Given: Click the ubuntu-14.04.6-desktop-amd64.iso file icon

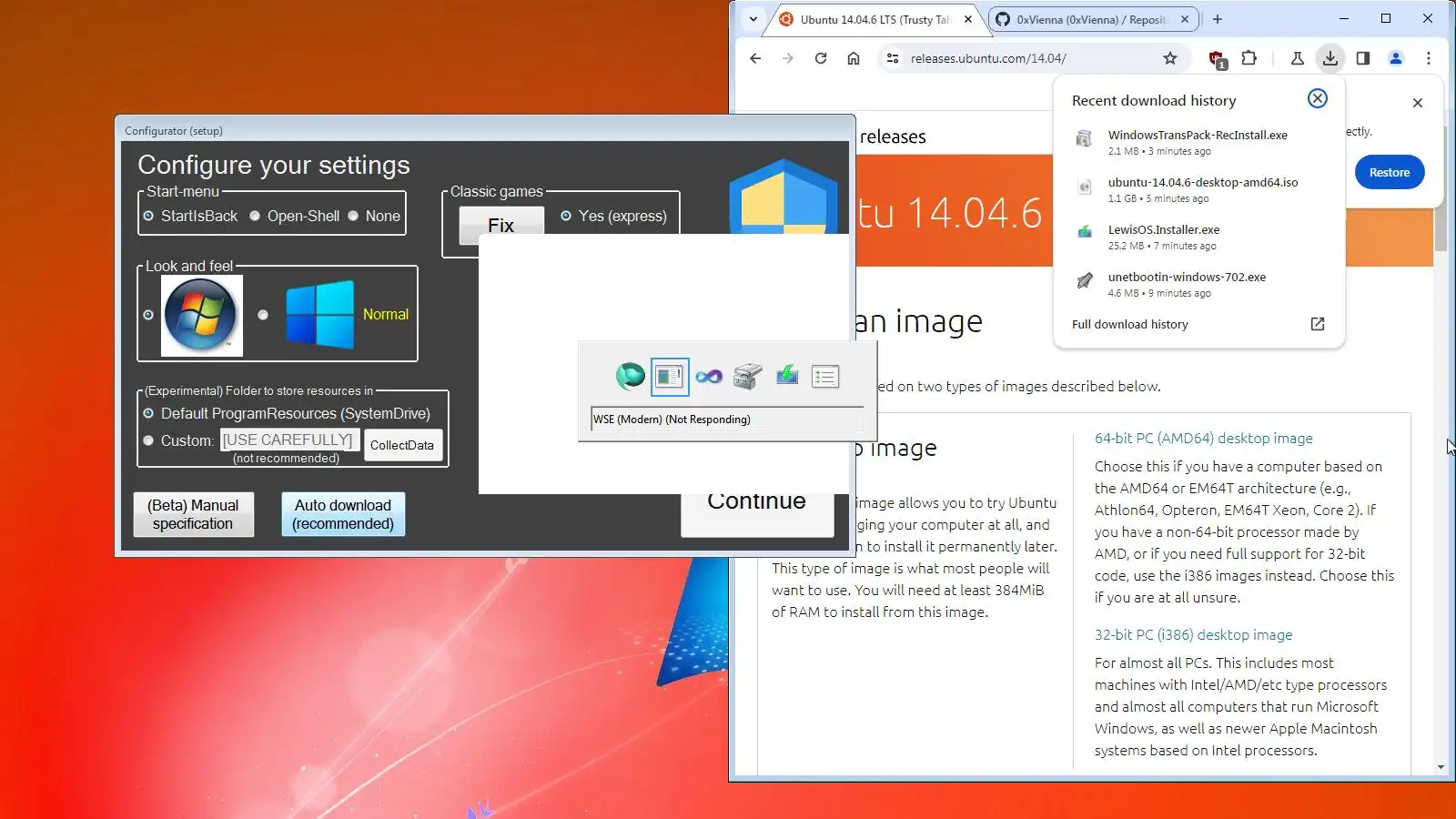Looking at the screenshot, I should [1084, 187].
